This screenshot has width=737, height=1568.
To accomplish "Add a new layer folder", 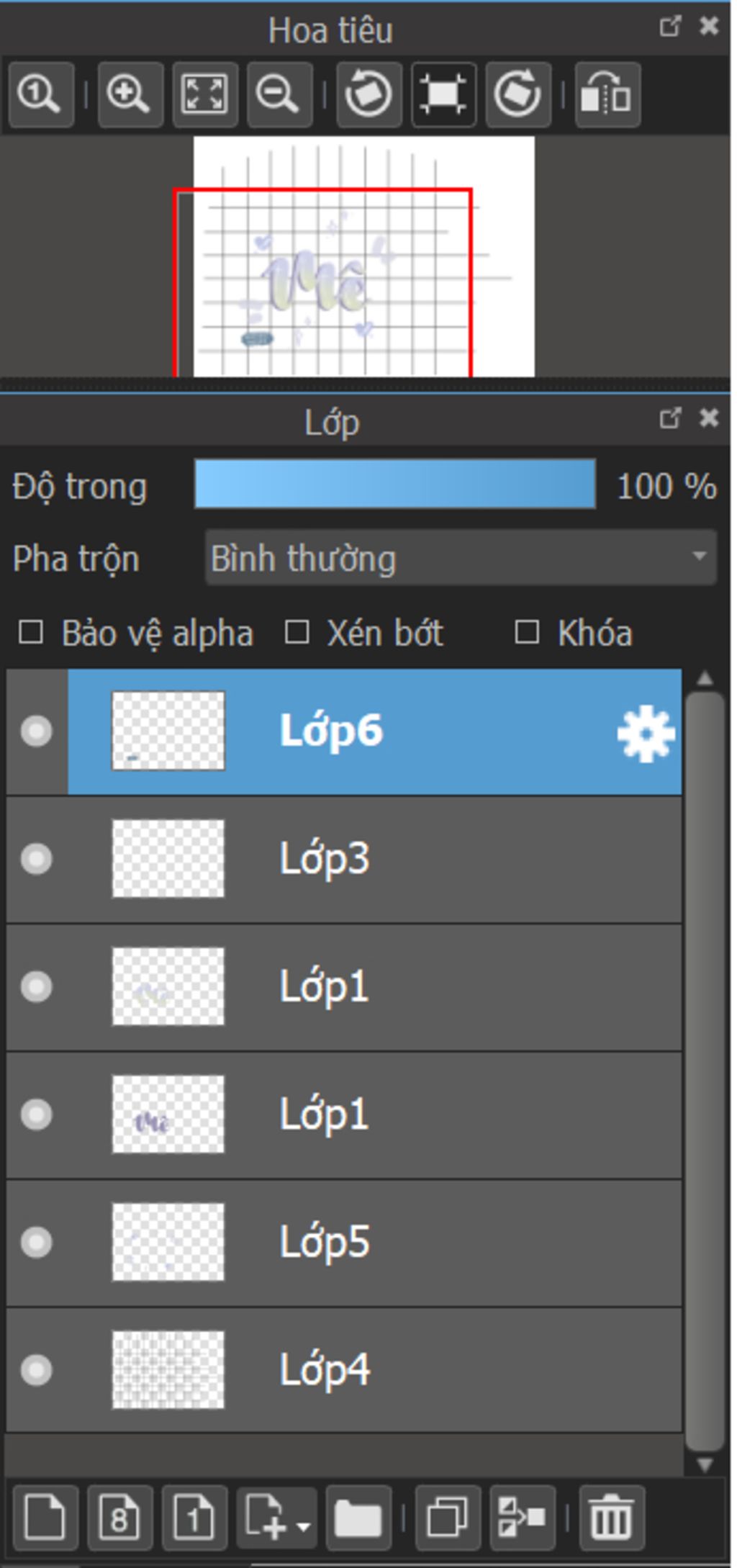I will click(358, 1518).
